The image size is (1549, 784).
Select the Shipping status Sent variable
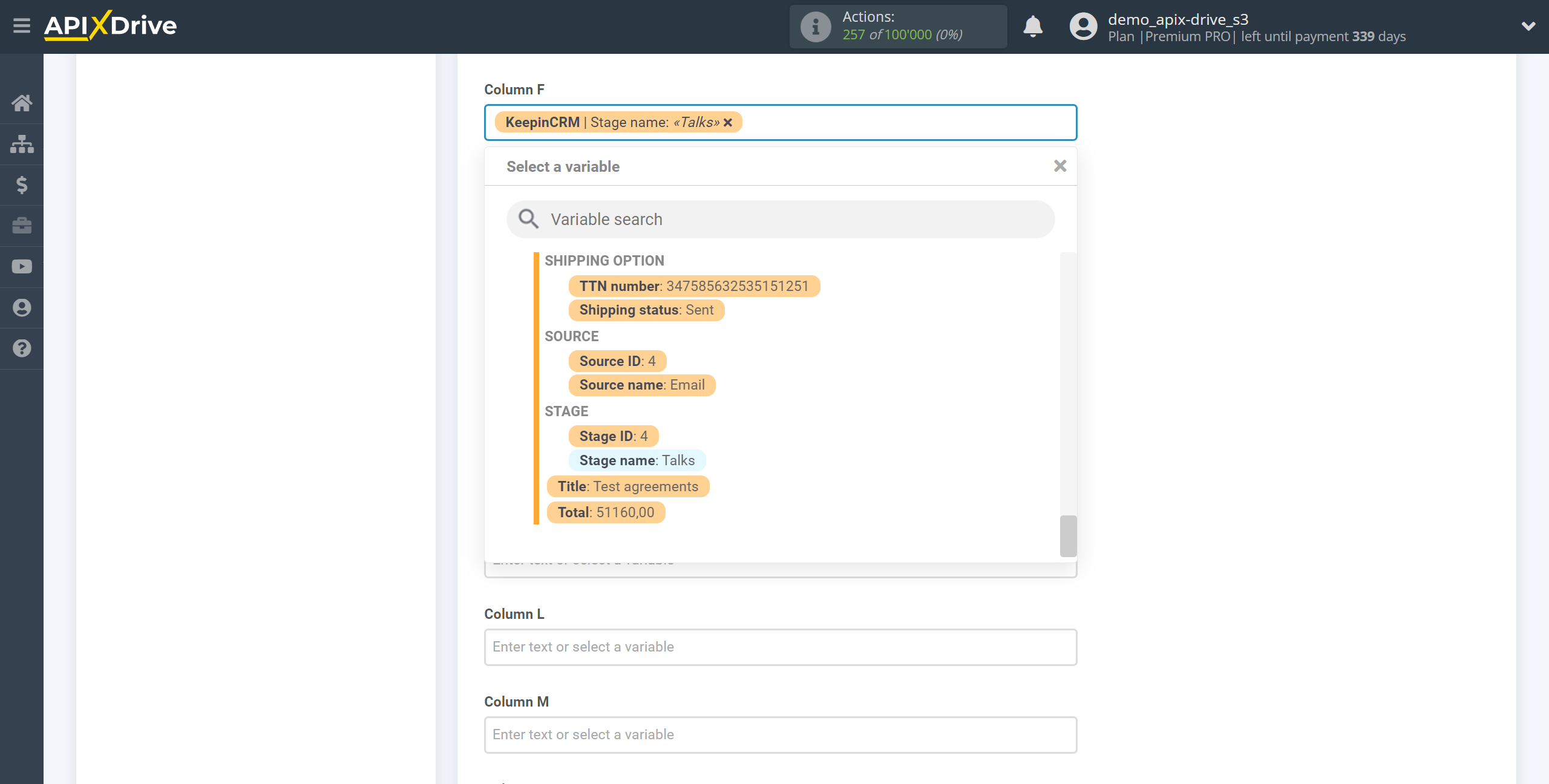646,310
